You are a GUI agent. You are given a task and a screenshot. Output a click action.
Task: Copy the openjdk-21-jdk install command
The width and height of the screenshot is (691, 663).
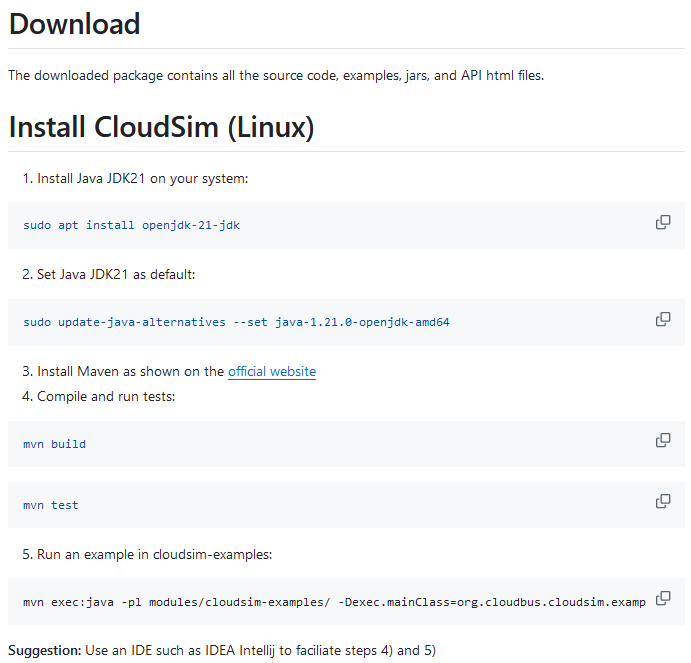[x=663, y=222]
